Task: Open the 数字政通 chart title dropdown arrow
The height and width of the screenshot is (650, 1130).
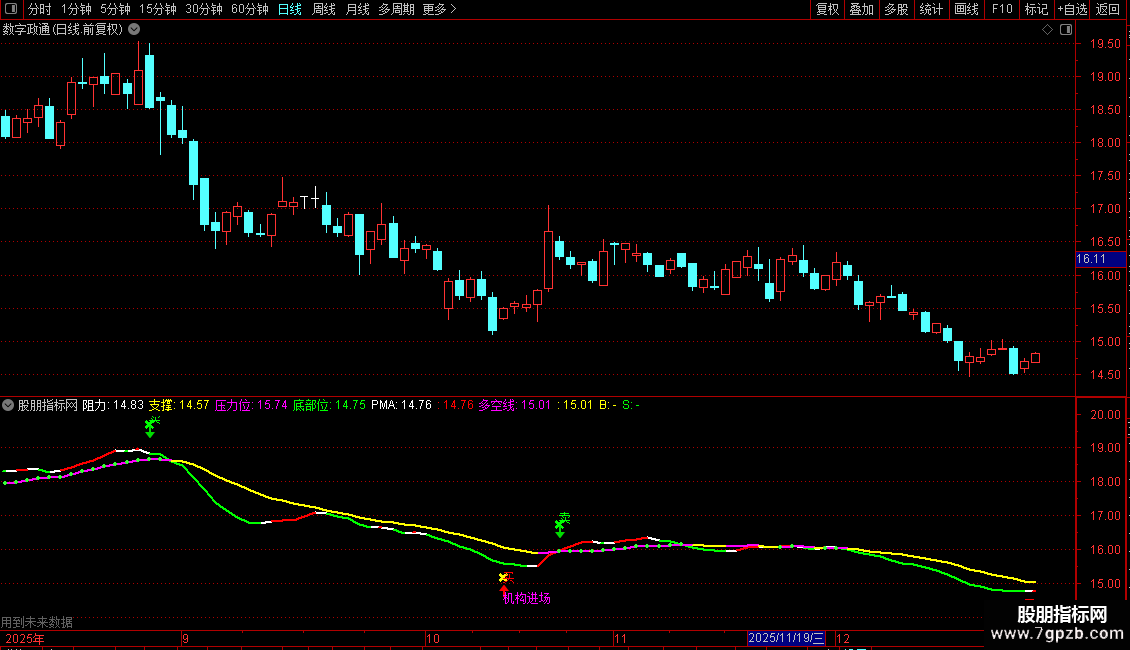Action: tap(134, 30)
